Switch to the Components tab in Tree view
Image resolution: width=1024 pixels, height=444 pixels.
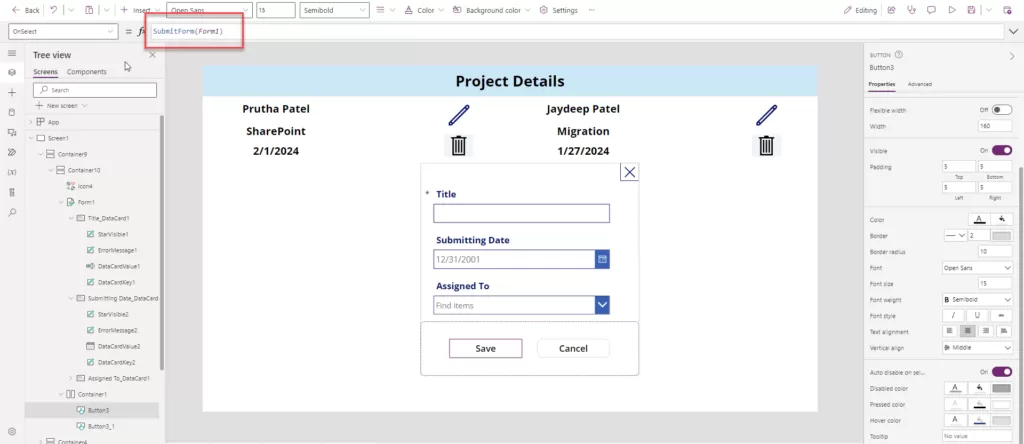(87, 72)
